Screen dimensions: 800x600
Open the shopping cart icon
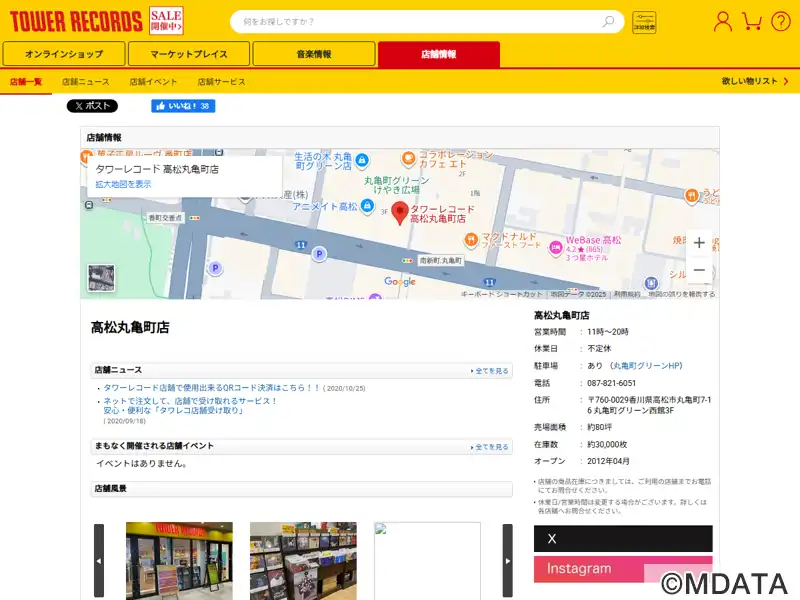(x=752, y=21)
